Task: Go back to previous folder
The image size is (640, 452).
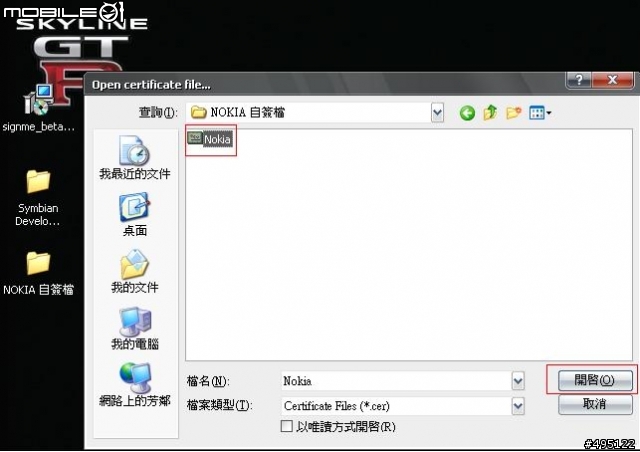Action: point(467,113)
